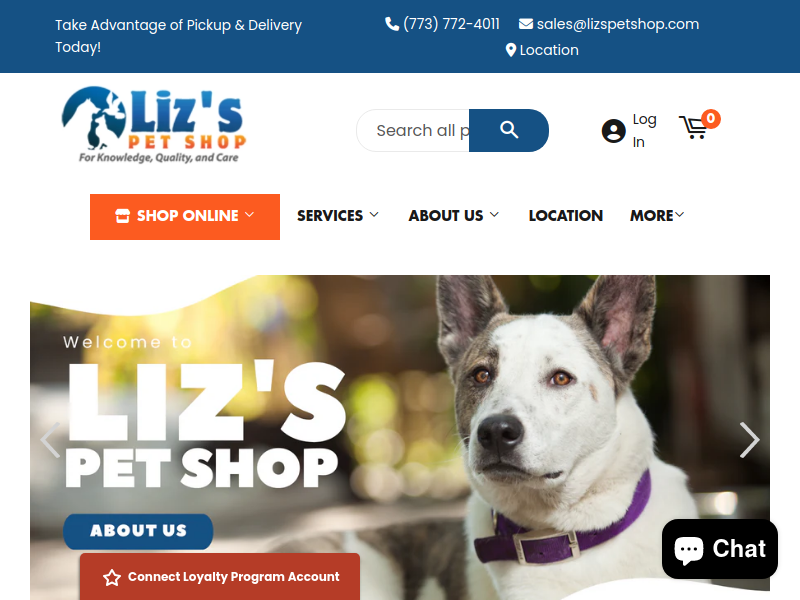This screenshot has height=600, width=800.
Task: Click the phone icon beside (773) 772-4011
Action: point(392,24)
